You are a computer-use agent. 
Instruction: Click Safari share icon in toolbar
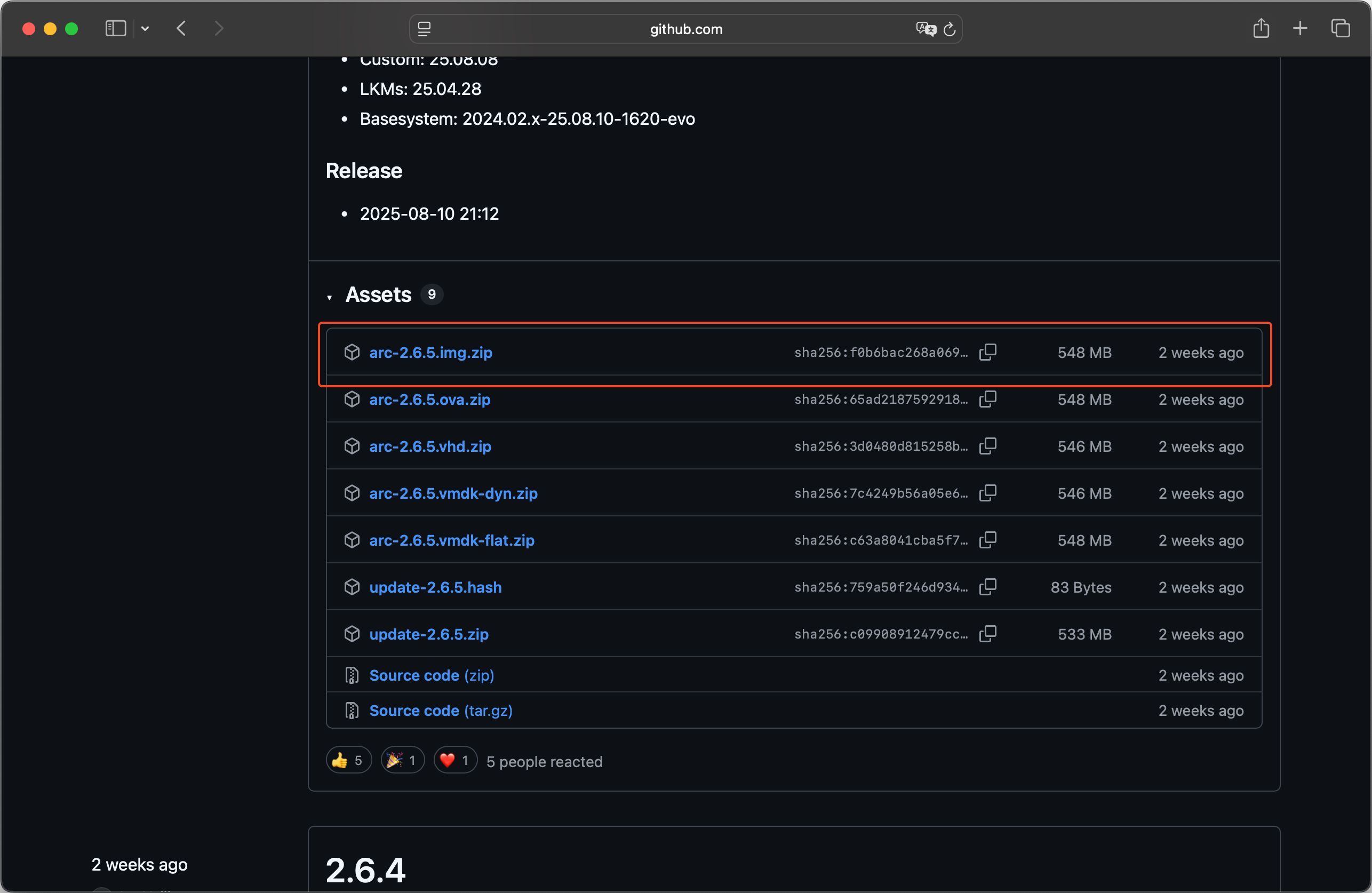pos(1261,28)
